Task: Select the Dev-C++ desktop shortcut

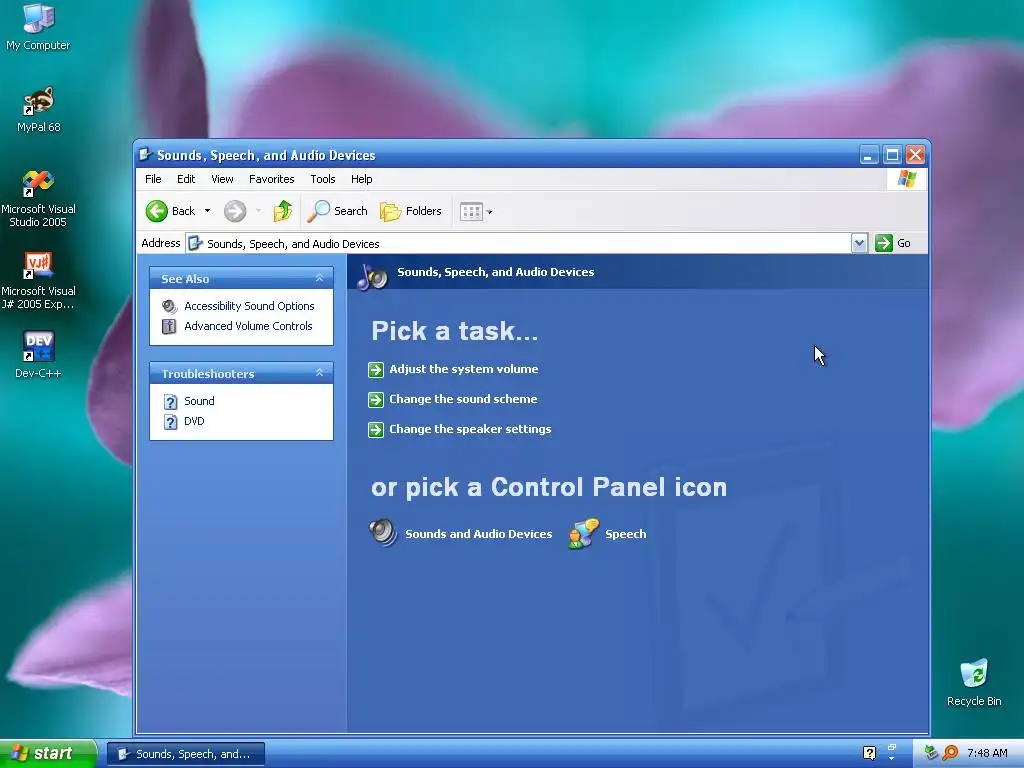Action: click(x=38, y=355)
